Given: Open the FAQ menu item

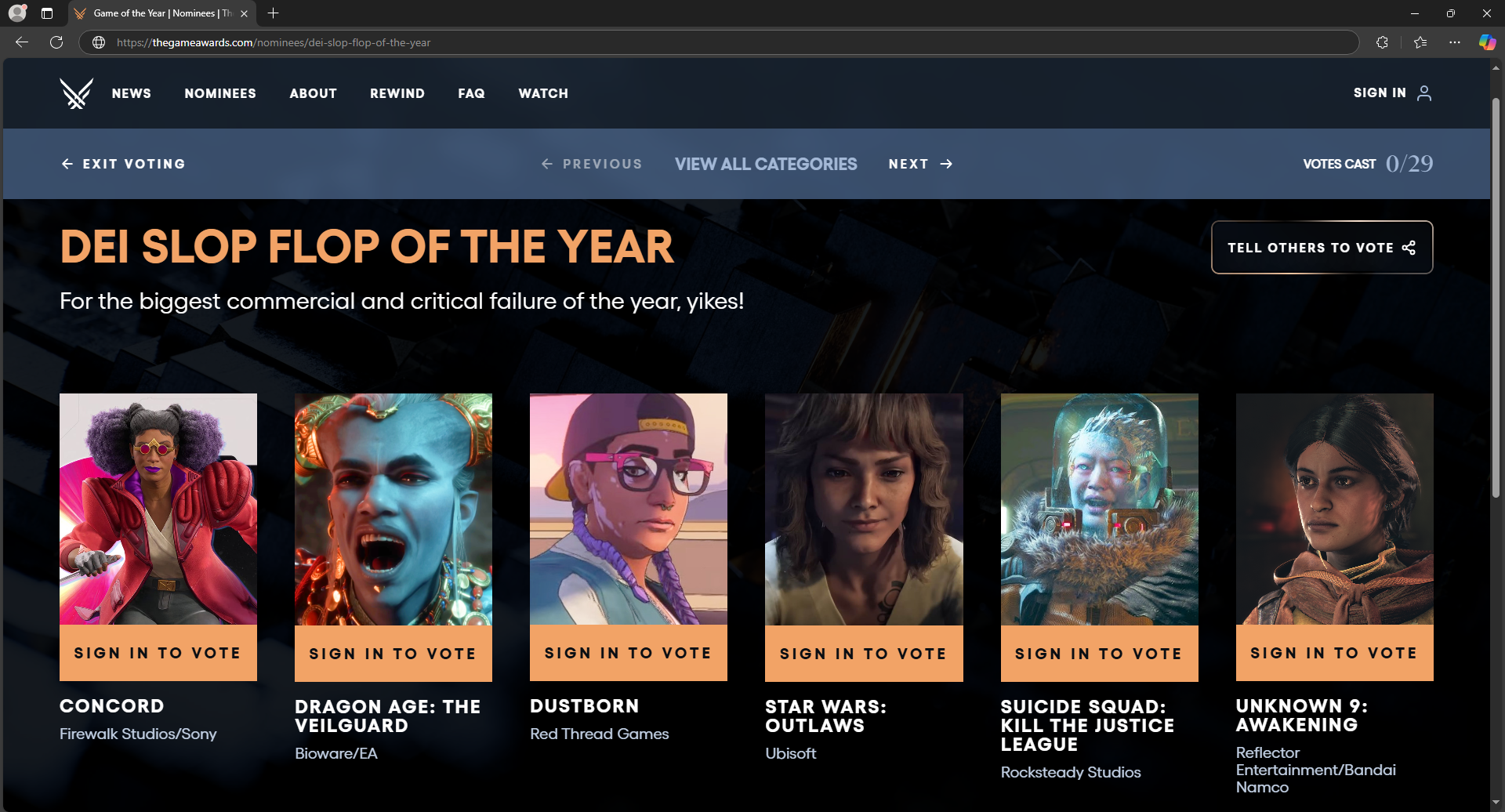Looking at the screenshot, I should [x=472, y=93].
